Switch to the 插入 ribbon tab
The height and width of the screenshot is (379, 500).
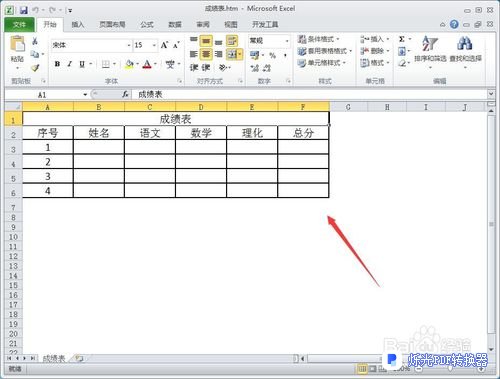pyautogui.click(x=78, y=24)
